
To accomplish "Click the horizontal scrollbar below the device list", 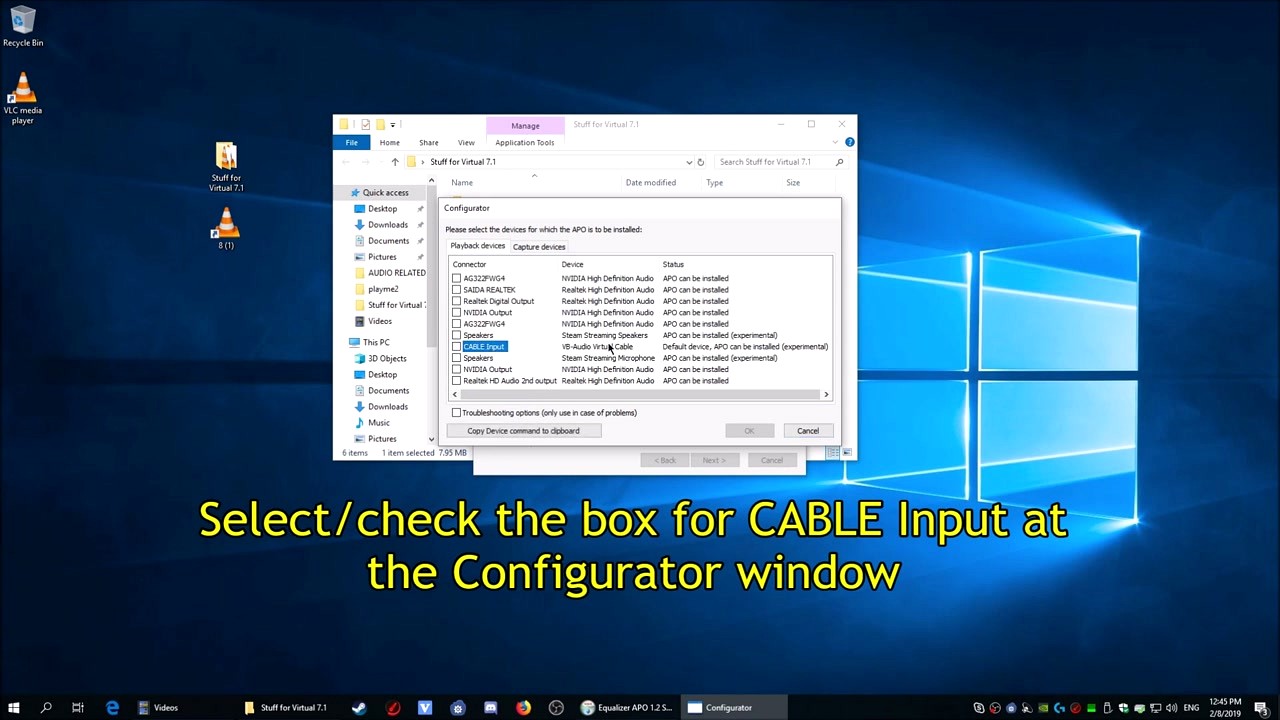I will [640, 394].
